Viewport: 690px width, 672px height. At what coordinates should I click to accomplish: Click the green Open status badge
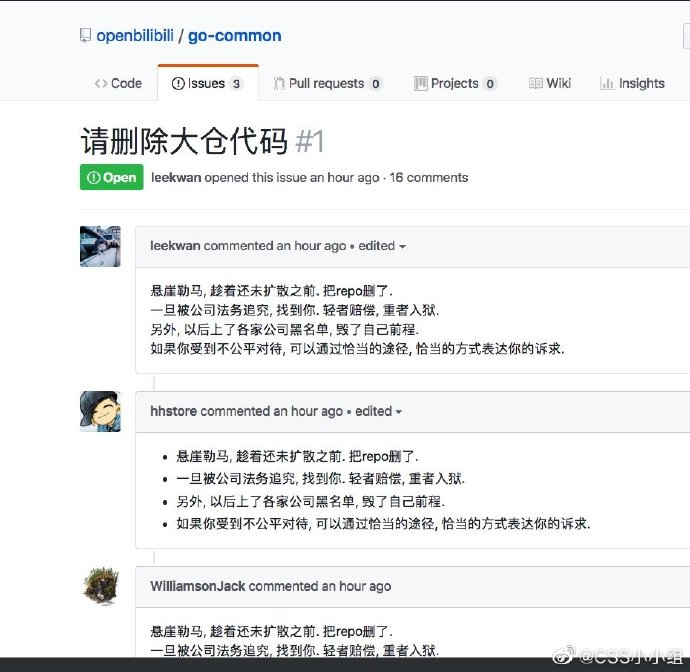(112, 177)
